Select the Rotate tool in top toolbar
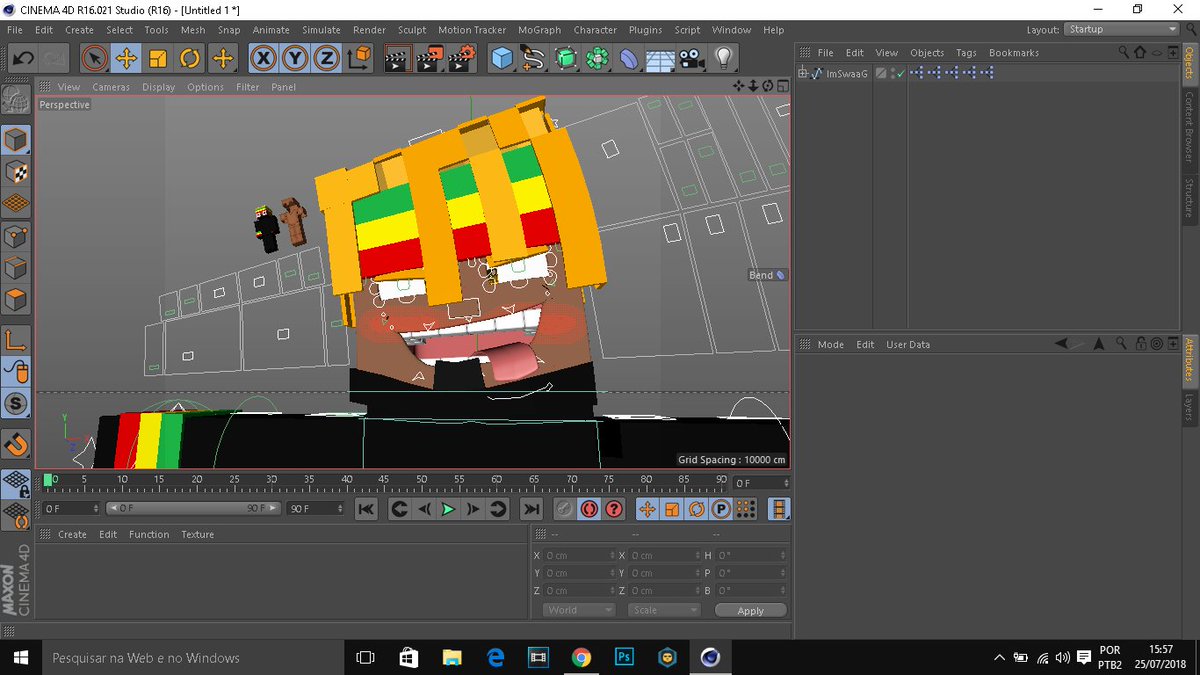The width and height of the screenshot is (1200, 675). (x=190, y=58)
